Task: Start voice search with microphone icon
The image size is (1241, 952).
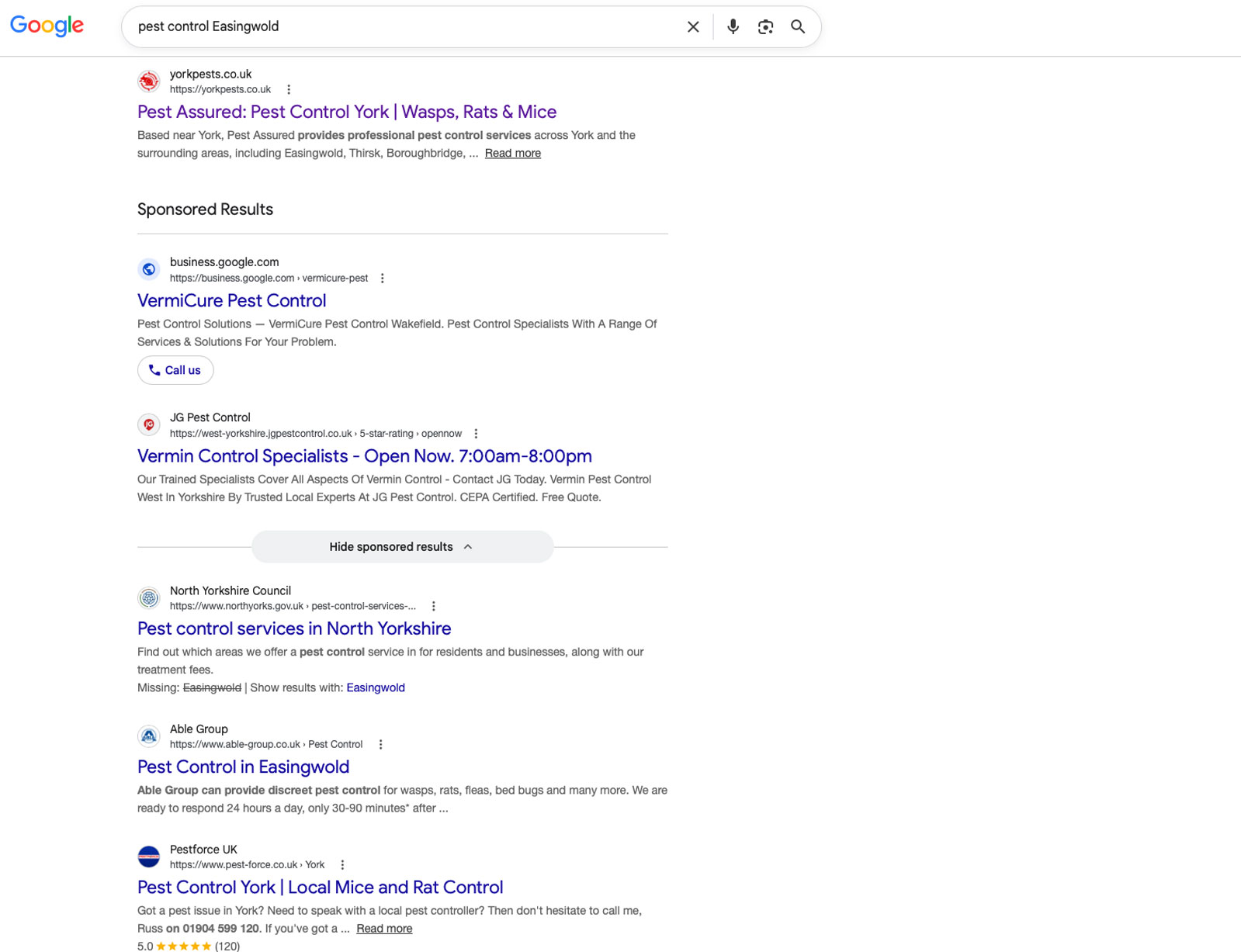Action: [733, 26]
